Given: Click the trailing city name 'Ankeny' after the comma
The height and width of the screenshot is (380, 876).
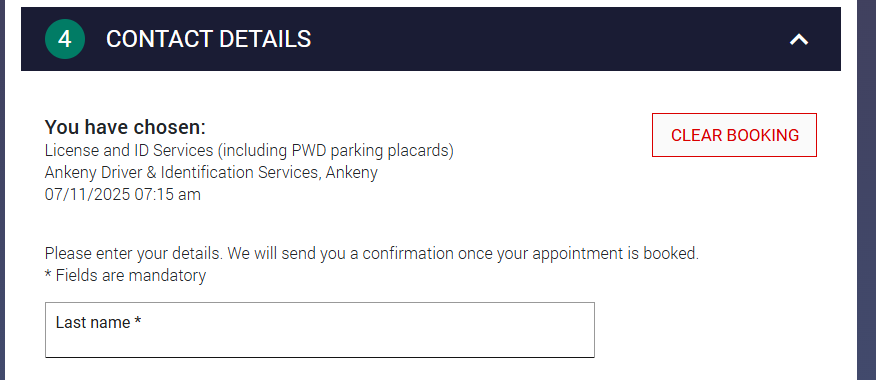Looking at the screenshot, I should 351,173.
